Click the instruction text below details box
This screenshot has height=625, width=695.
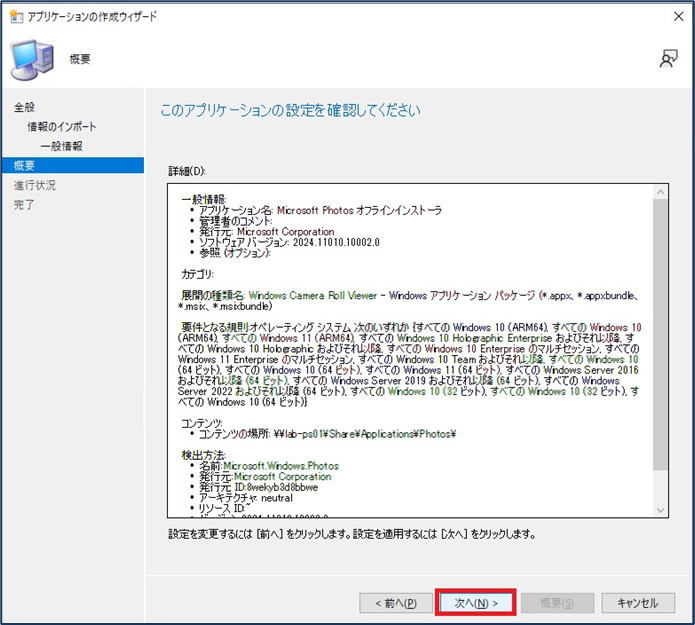(x=352, y=535)
